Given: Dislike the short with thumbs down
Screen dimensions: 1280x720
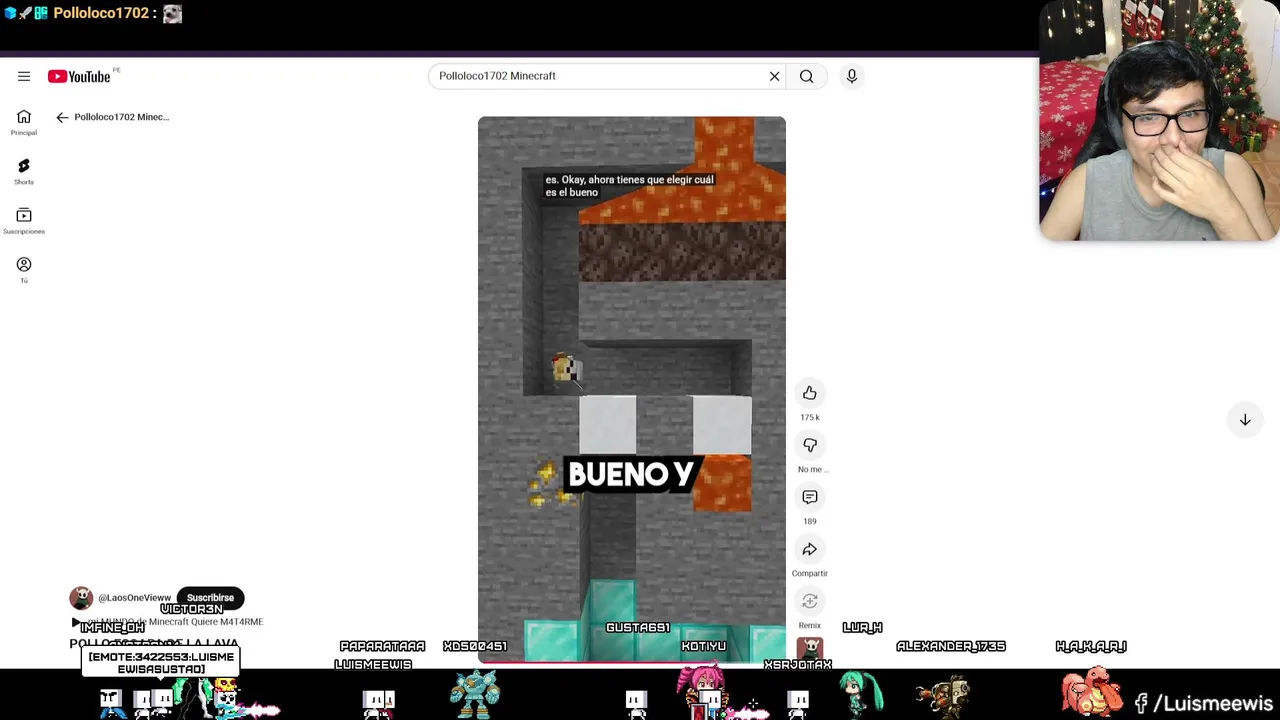Looking at the screenshot, I should (x=810, y=445).
